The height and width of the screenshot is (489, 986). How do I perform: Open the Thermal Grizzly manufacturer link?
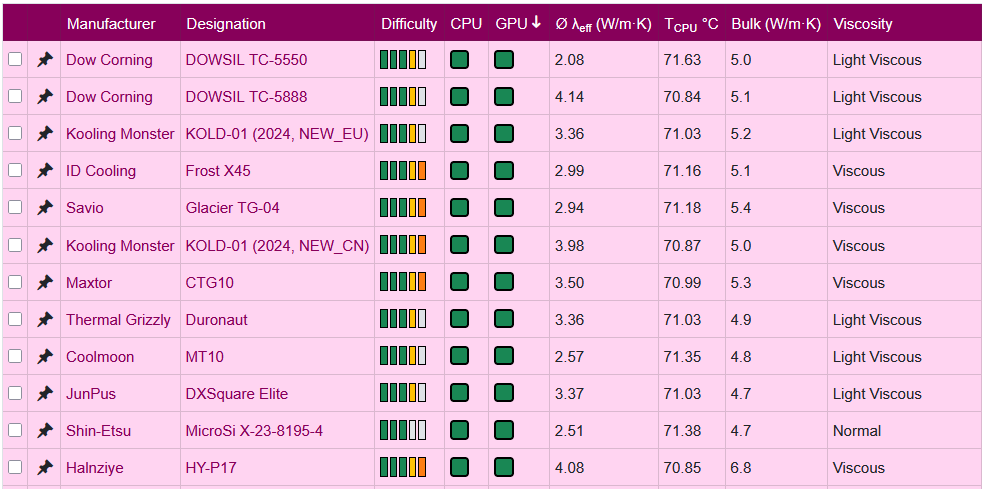click(118, 320)
